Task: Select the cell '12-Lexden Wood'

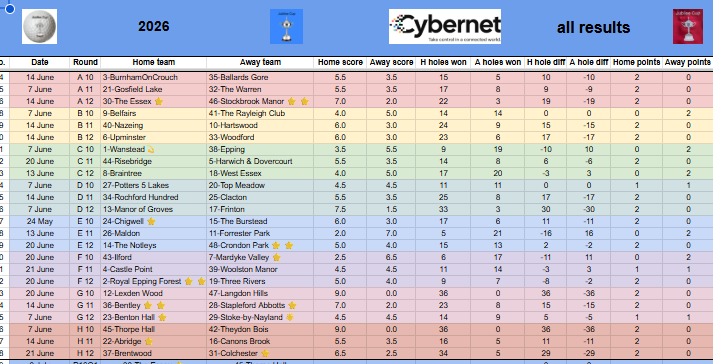Action: tap(154, 293)
